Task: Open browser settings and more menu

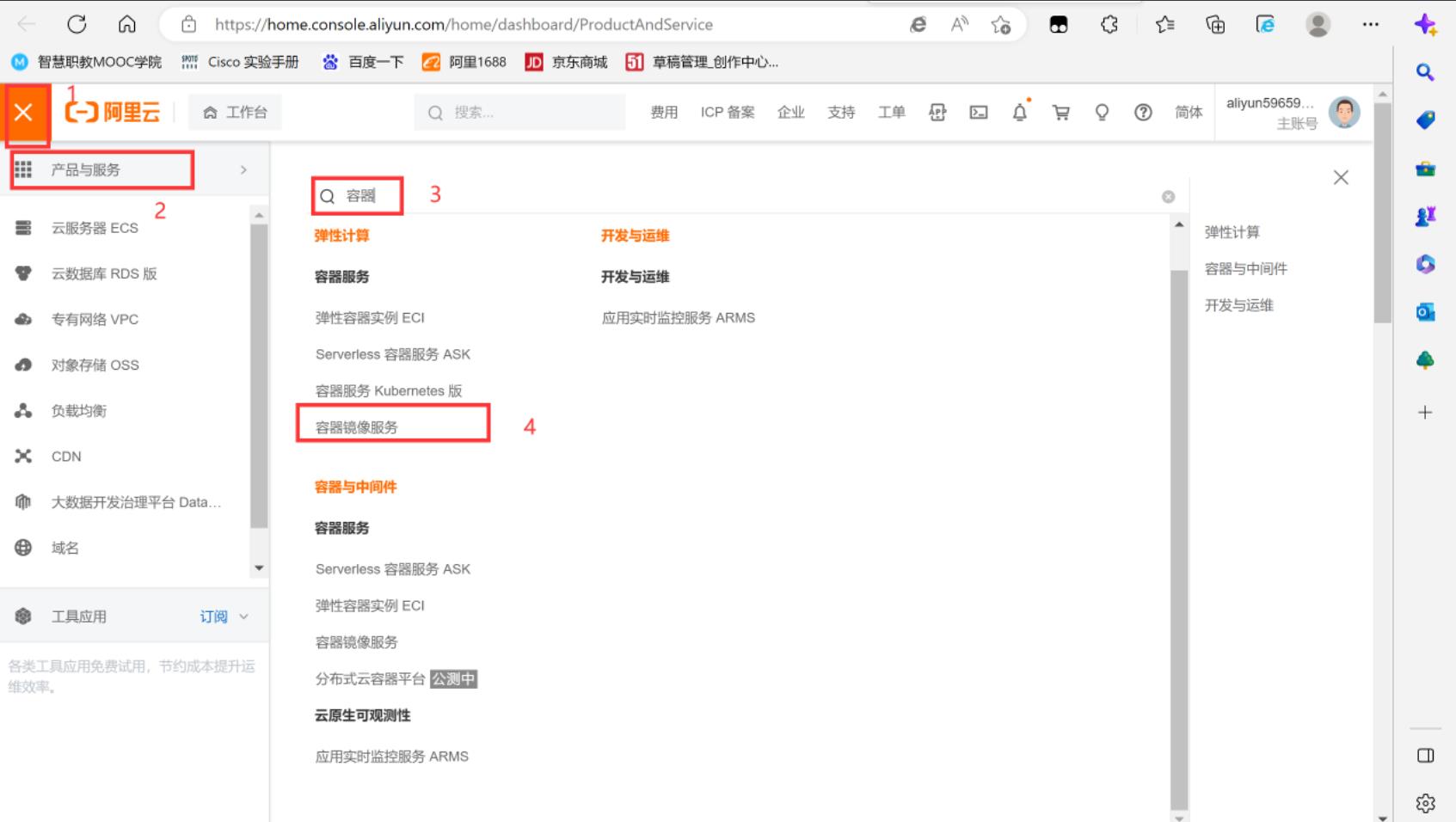Action: tap(1371, 25)
